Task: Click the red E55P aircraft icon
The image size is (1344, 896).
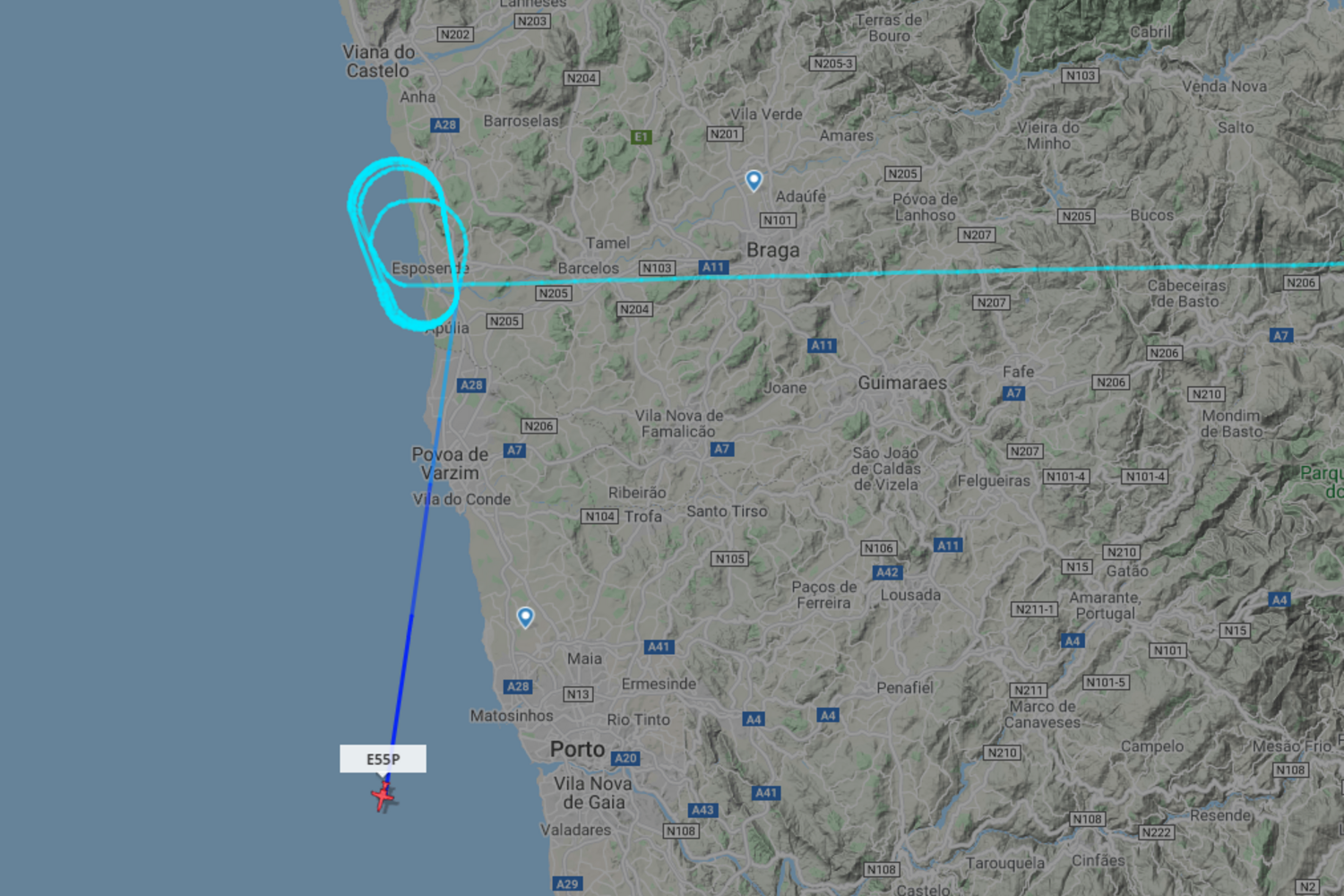Action: click(x=383, y=796)
